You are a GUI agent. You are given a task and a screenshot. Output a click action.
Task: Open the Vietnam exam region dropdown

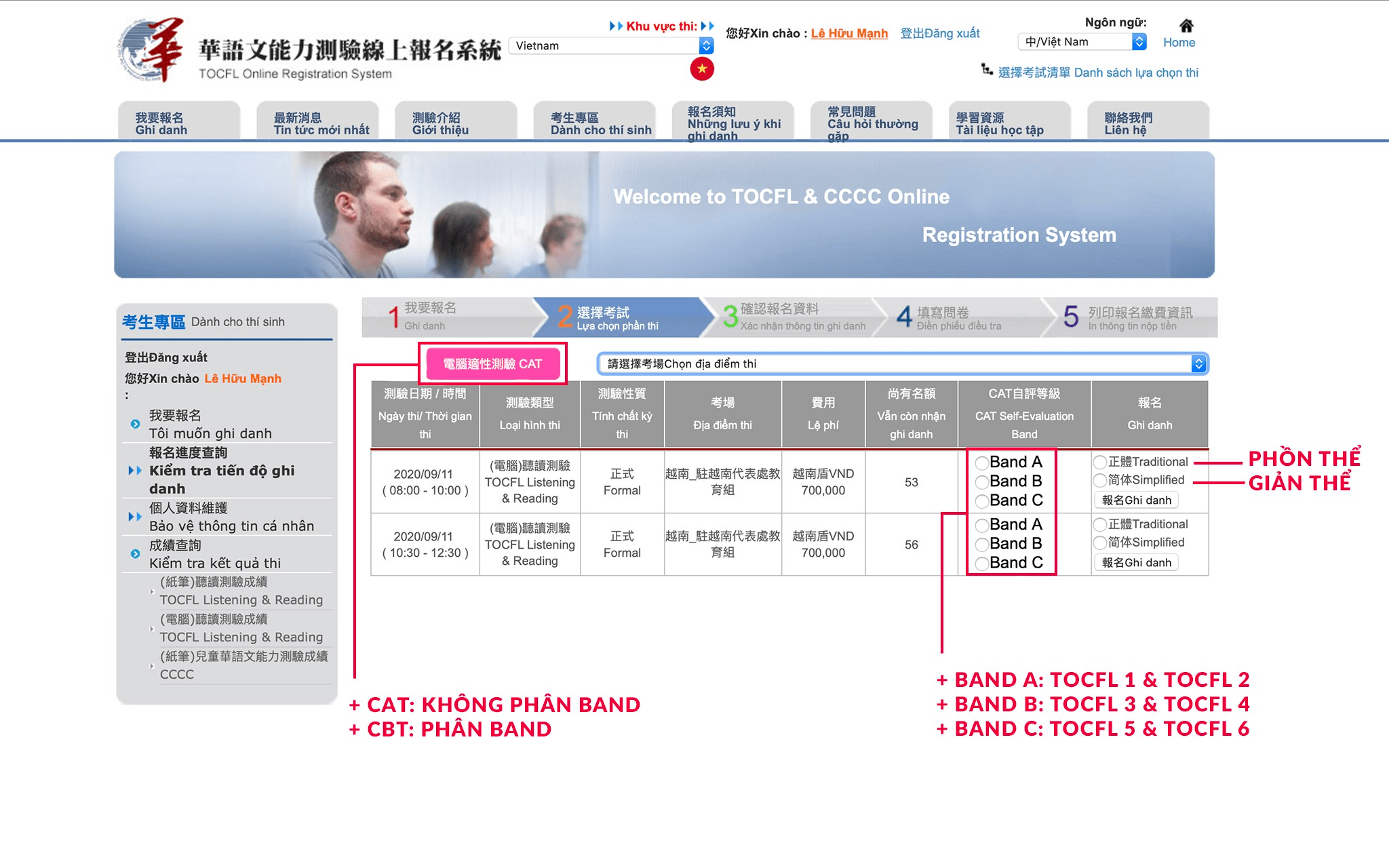point(611,45)
